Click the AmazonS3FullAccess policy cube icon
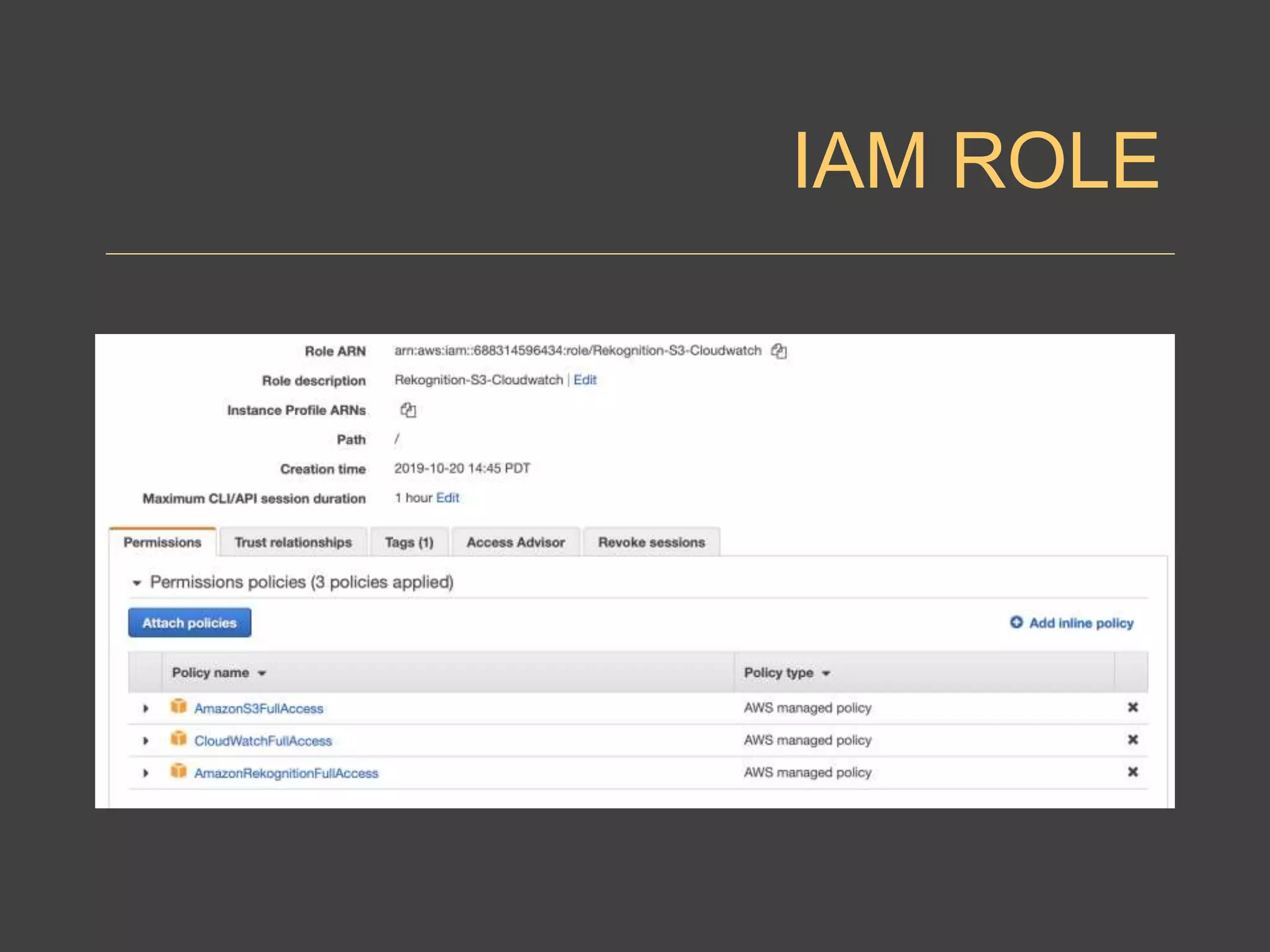The height and width of the screenshot is (952, 1270). 179,707
